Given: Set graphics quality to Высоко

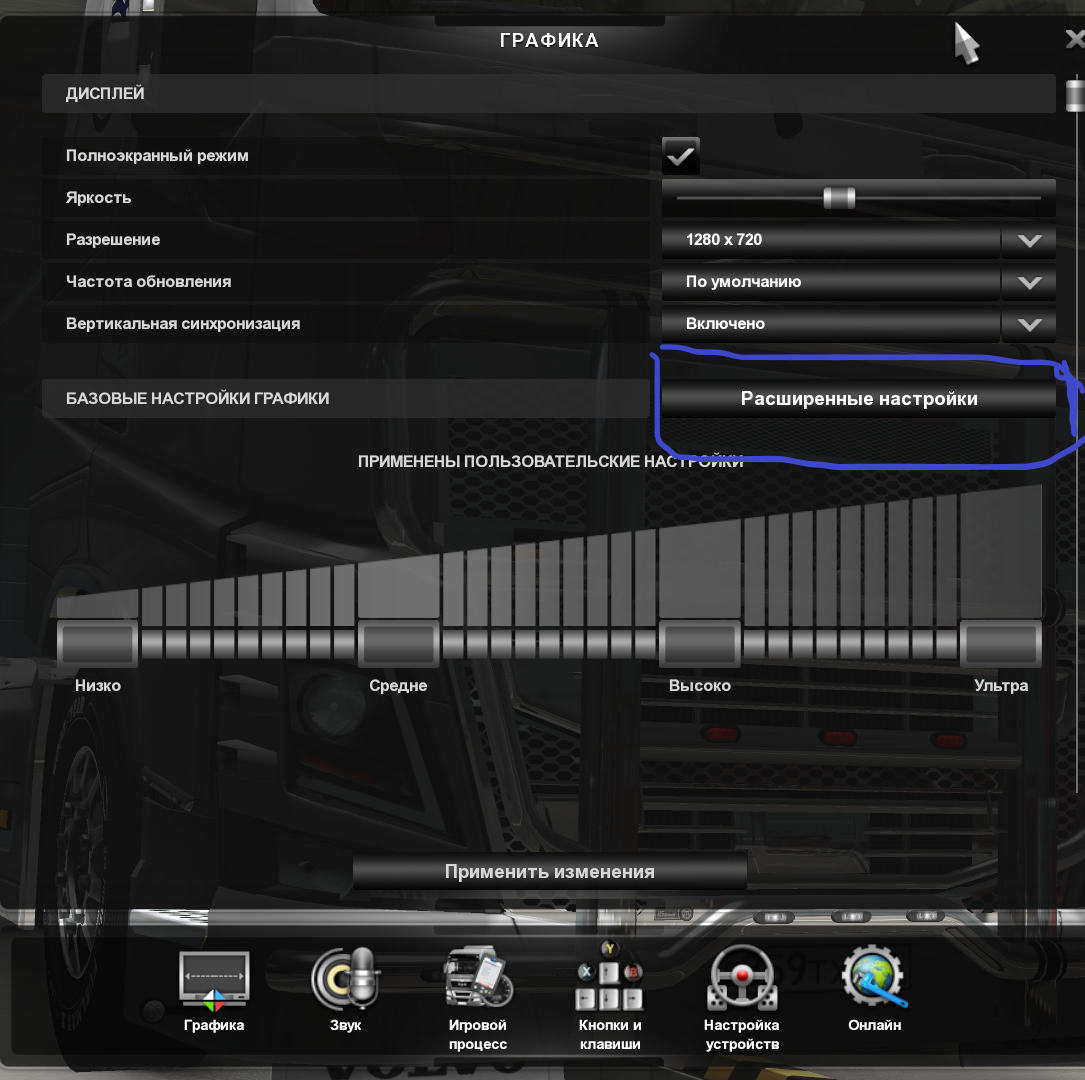Looking at the screenshot, I should click(x=700, y=643).
